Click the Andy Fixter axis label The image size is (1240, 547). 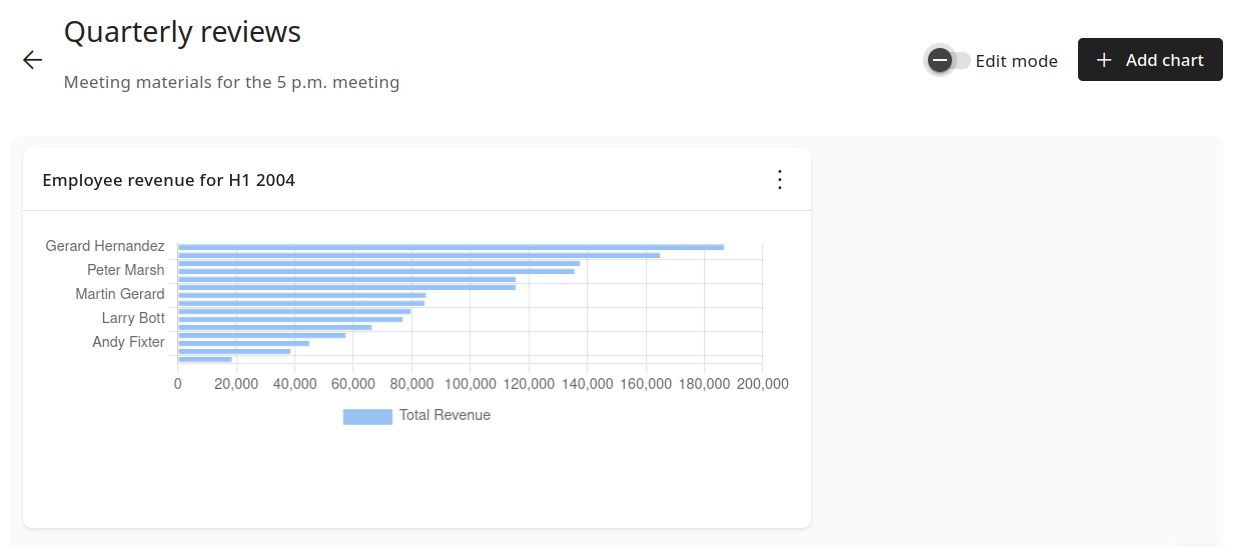pos(128,342)
